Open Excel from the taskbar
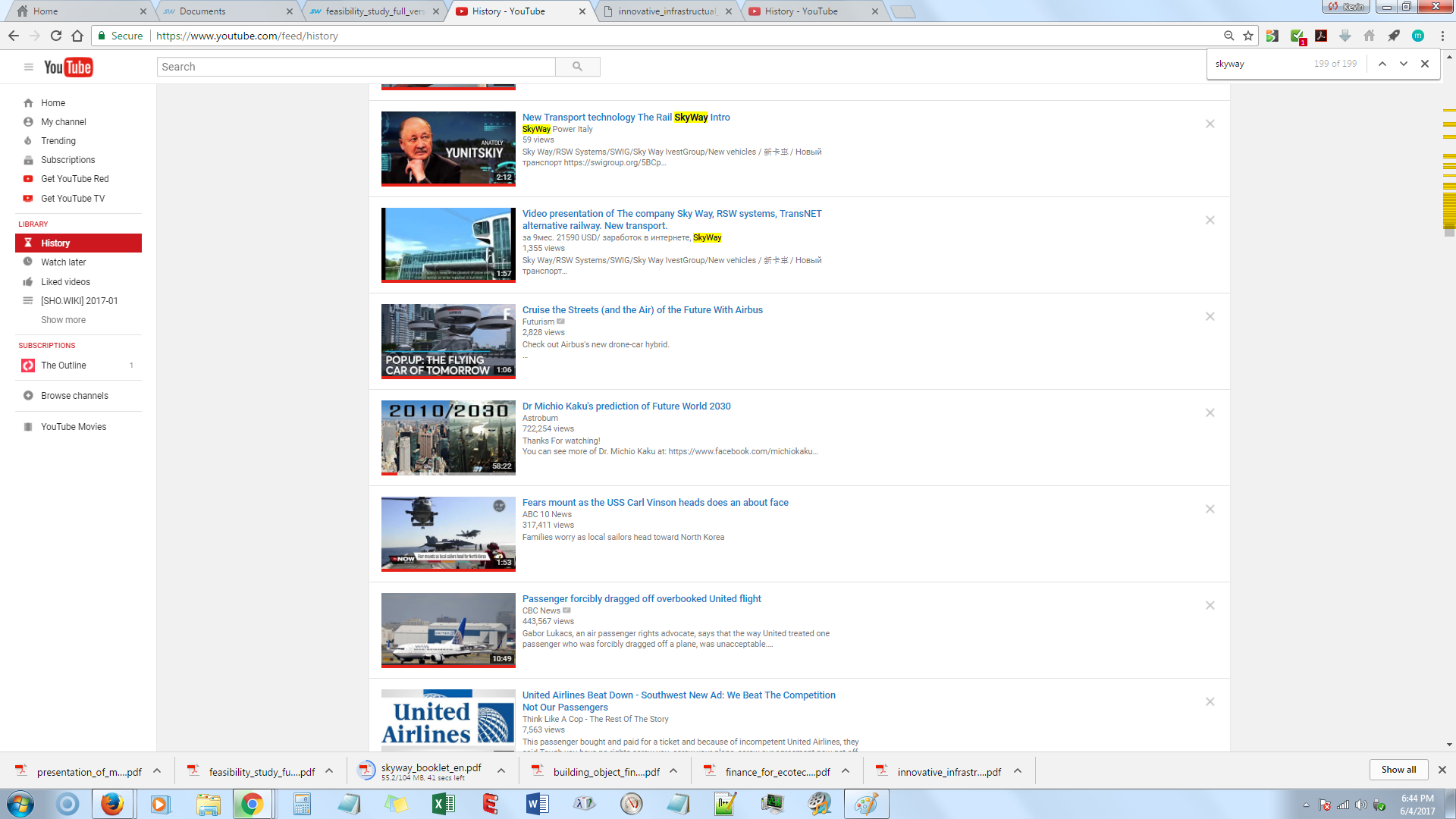Viewport: 1456px width, 819px height. tap(443, 804)
